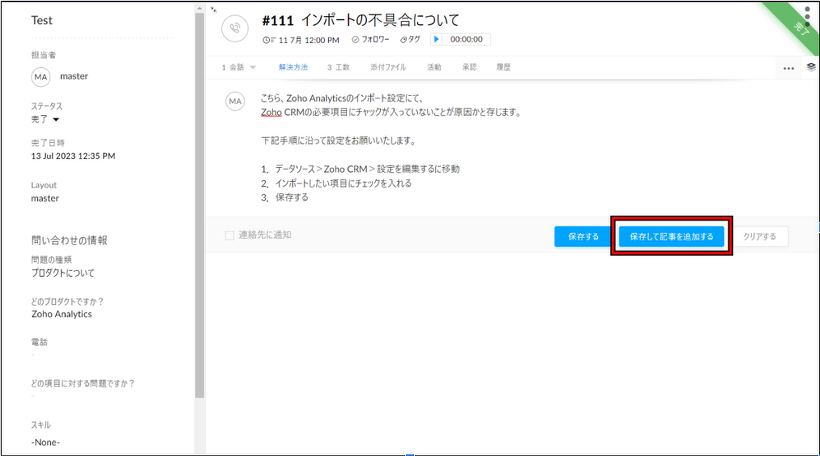
Task: Open the 履歴 tab
Action: [x=503, y=67]
